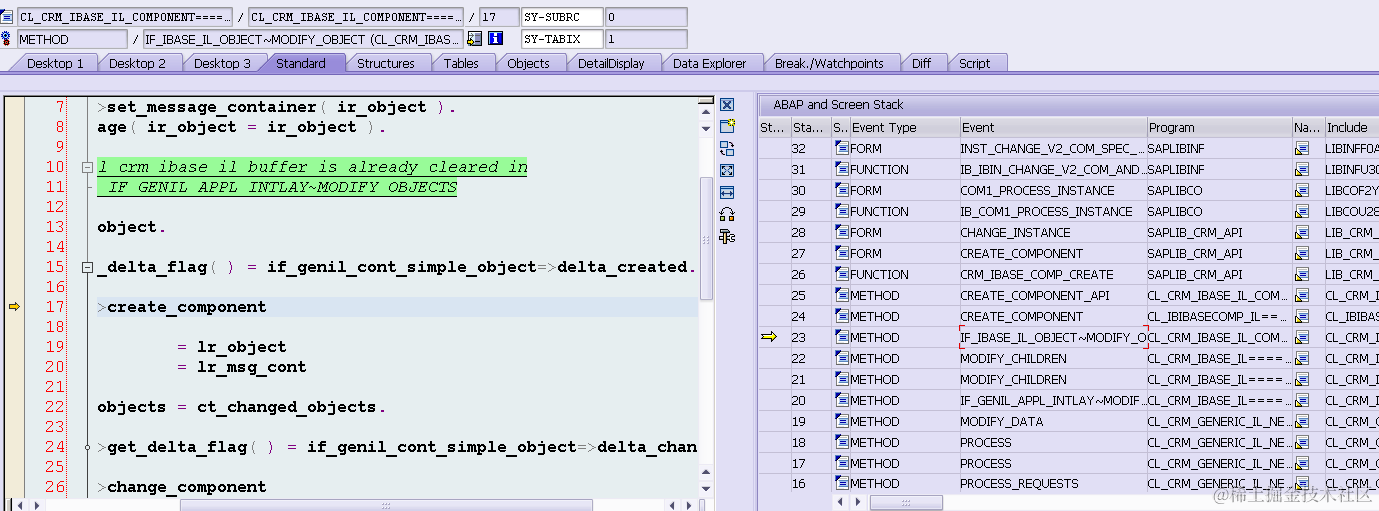Open the Data Explorer tab
This screenshot has height=511, width=1379.
tap(709, 63)
